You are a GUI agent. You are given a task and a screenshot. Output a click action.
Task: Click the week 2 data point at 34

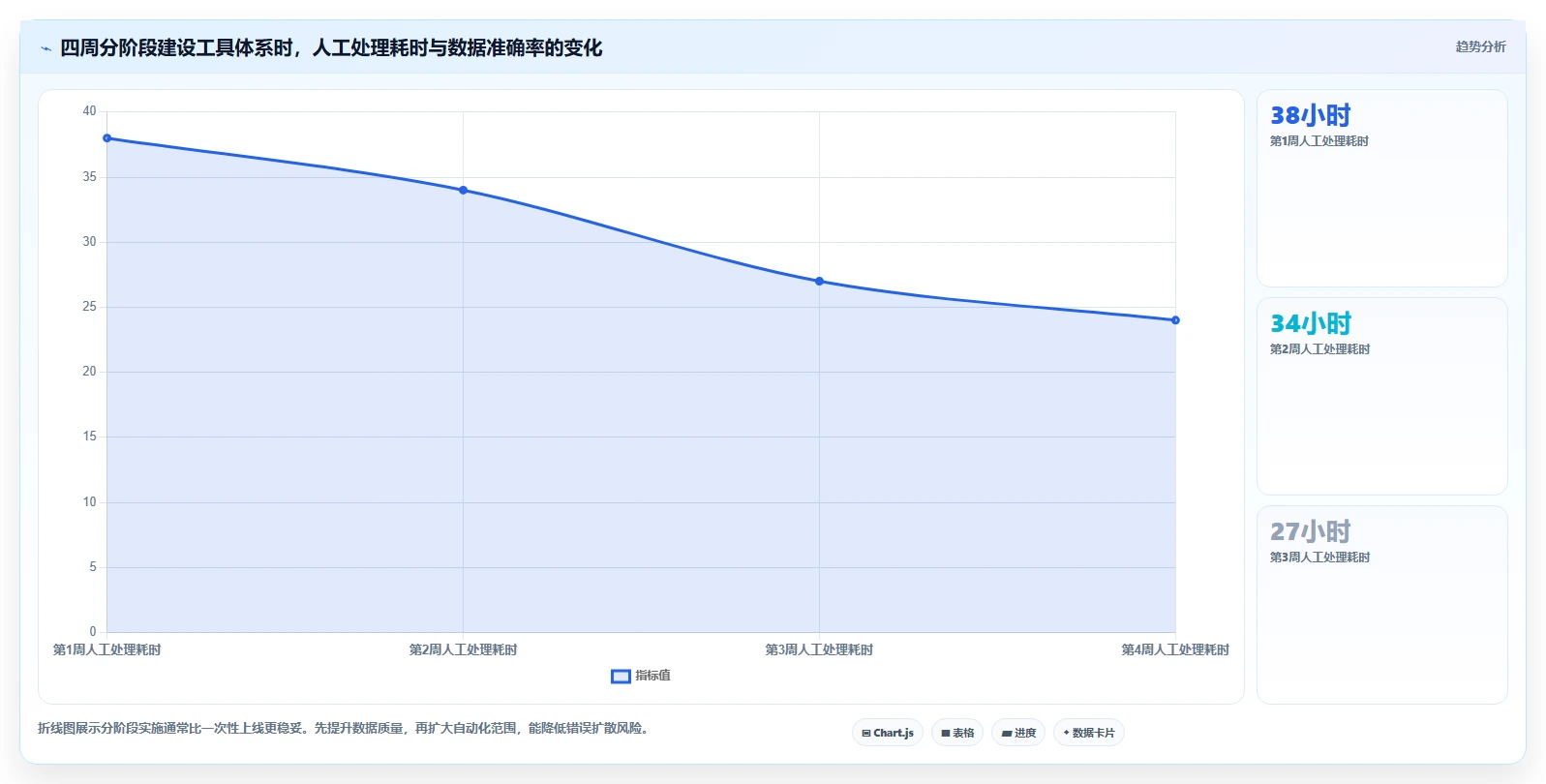click(x=464, y=190)
